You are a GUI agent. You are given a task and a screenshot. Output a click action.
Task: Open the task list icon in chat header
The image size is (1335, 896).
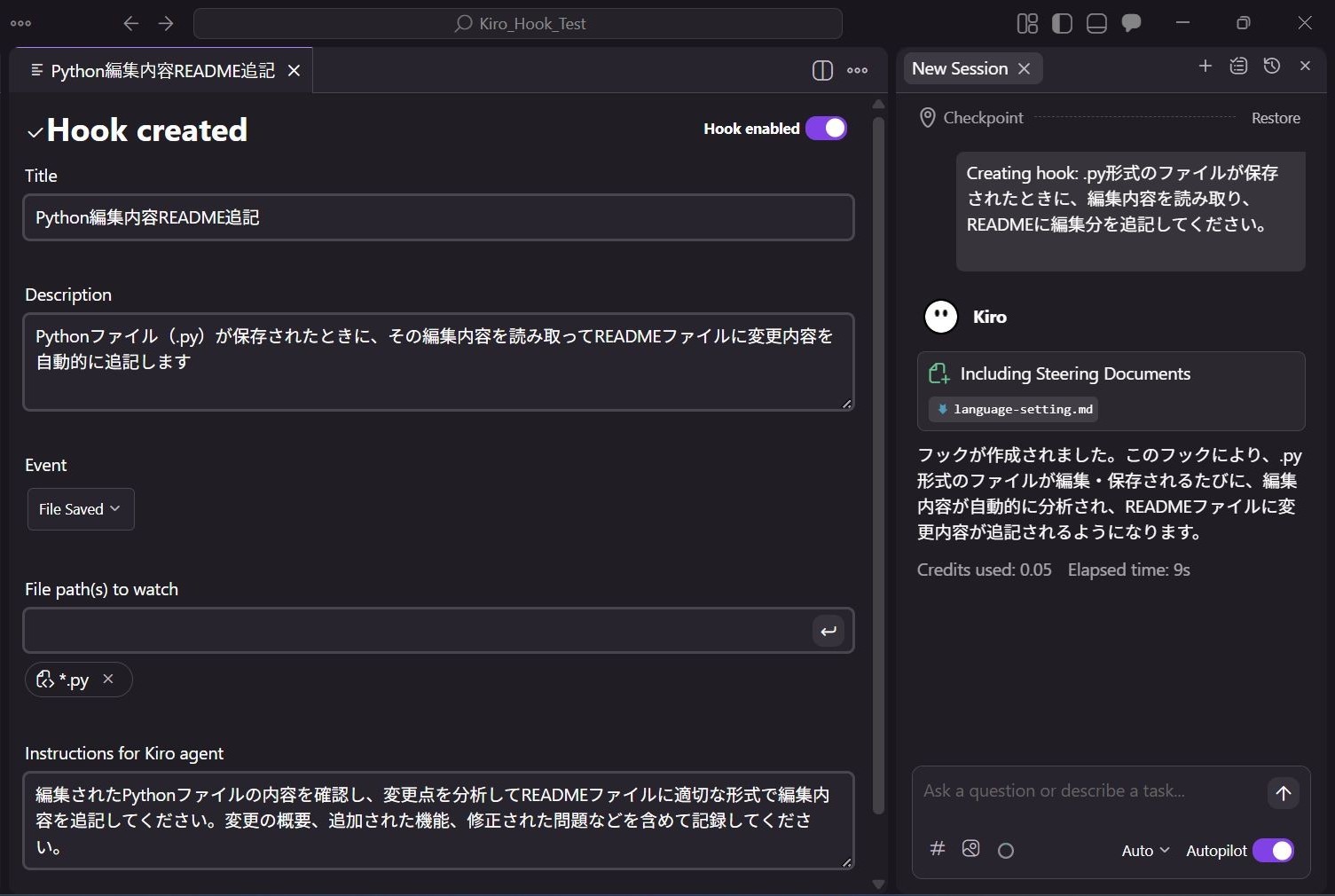click(x=1238, y=67)
